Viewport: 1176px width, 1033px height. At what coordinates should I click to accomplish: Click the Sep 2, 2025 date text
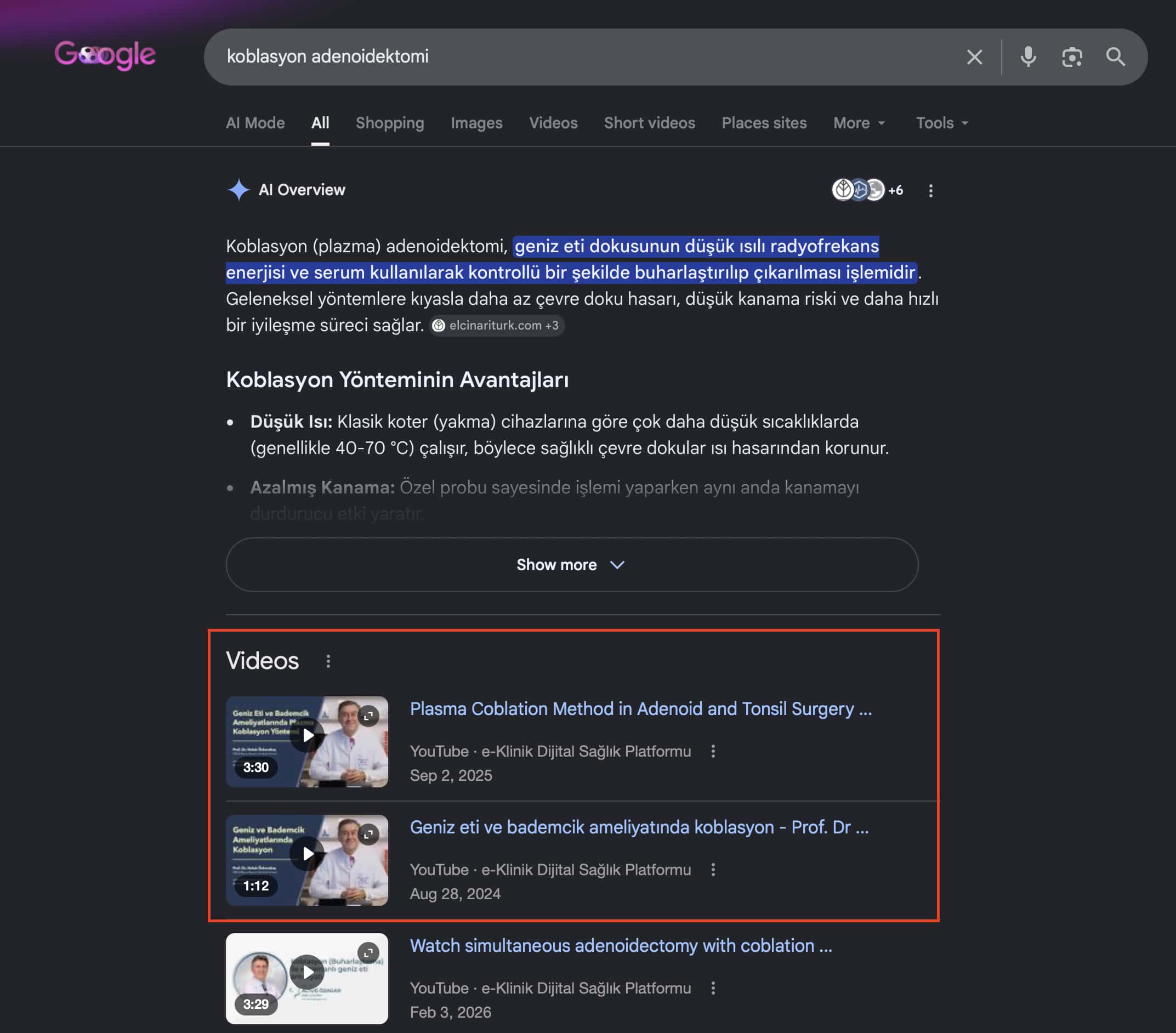[451, 775]
